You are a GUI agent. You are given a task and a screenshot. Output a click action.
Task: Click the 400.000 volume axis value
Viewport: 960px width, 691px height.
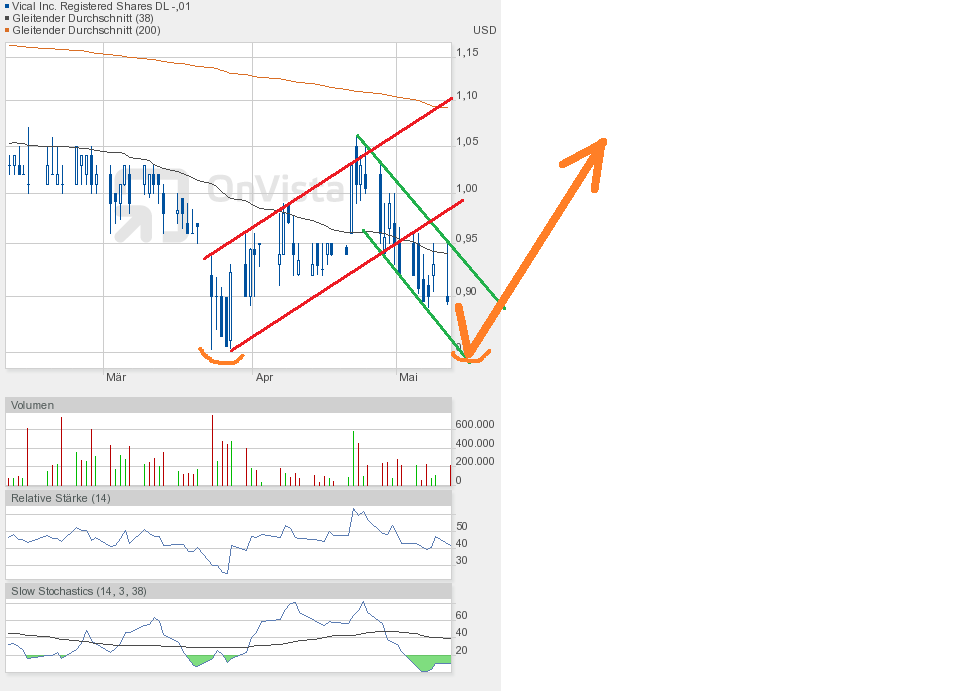(474, 443)
